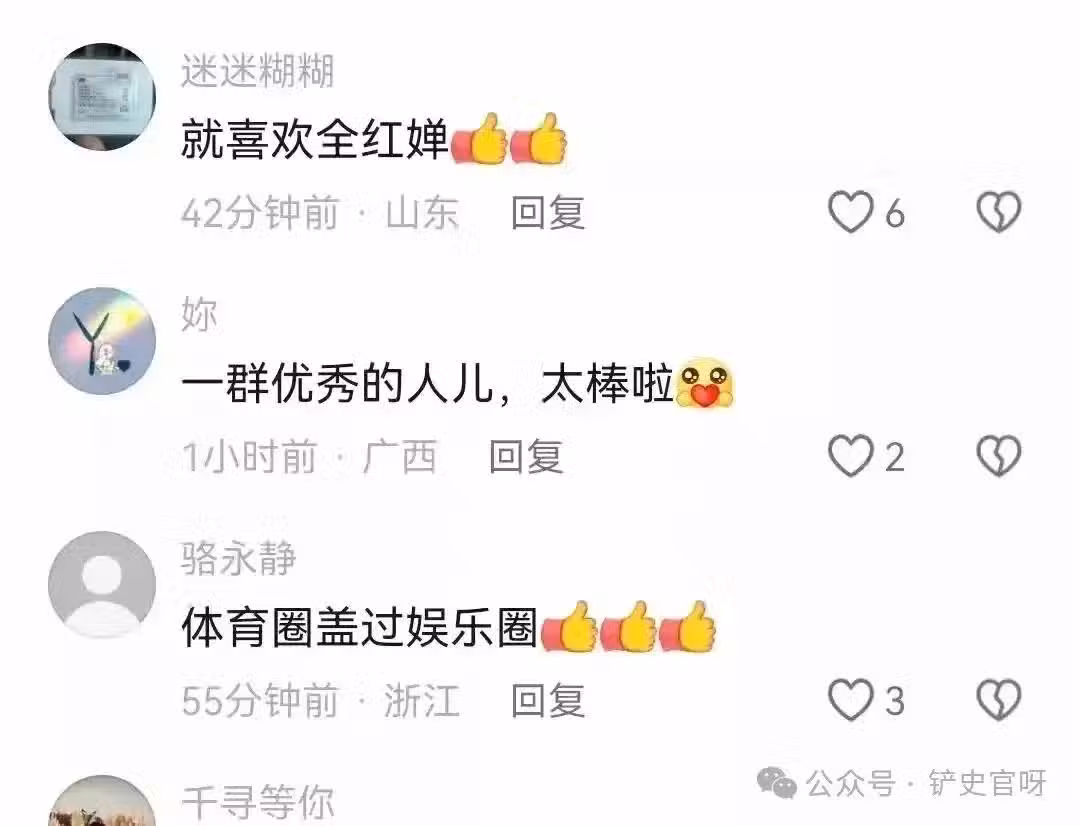Reply to the 浙江 comment via 回复
Screen dimensions: 1080x826
(548, 700)
